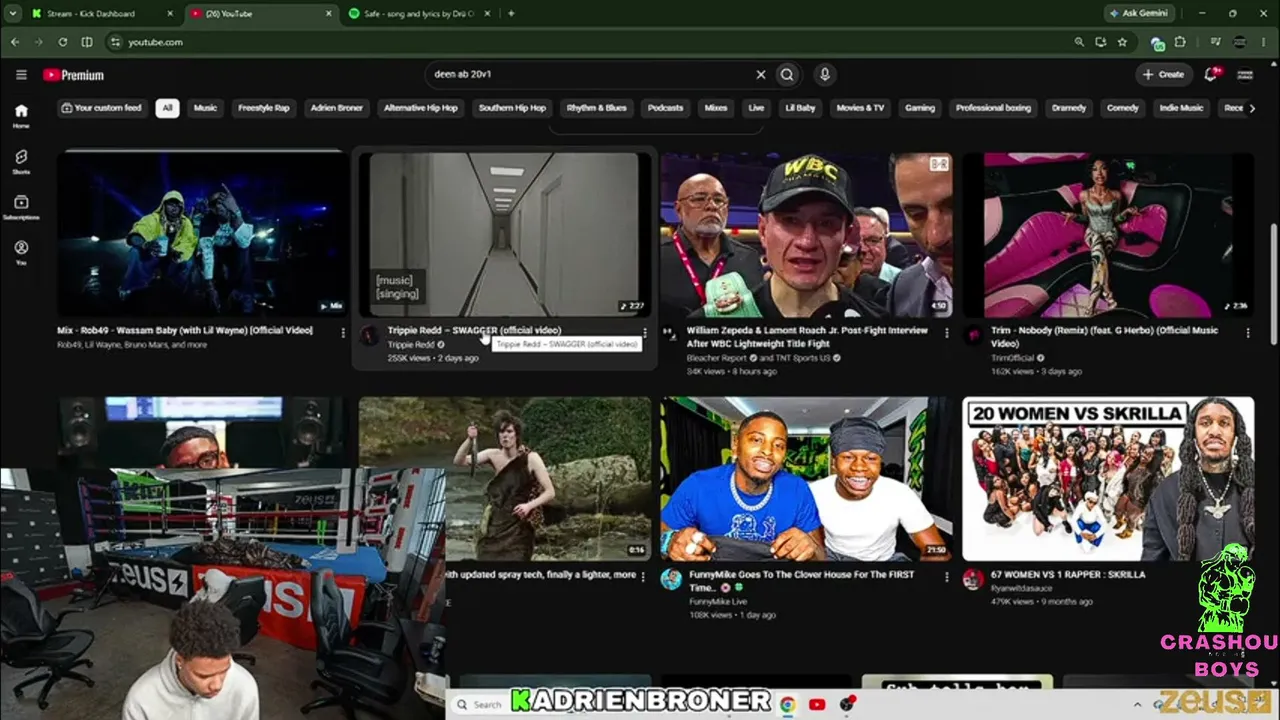Open options for Trippie Redd SWAGGER video
Image resolution: width=1280 pixels, height=720 pixels.
pyautogui.click(x=645, y=332)
